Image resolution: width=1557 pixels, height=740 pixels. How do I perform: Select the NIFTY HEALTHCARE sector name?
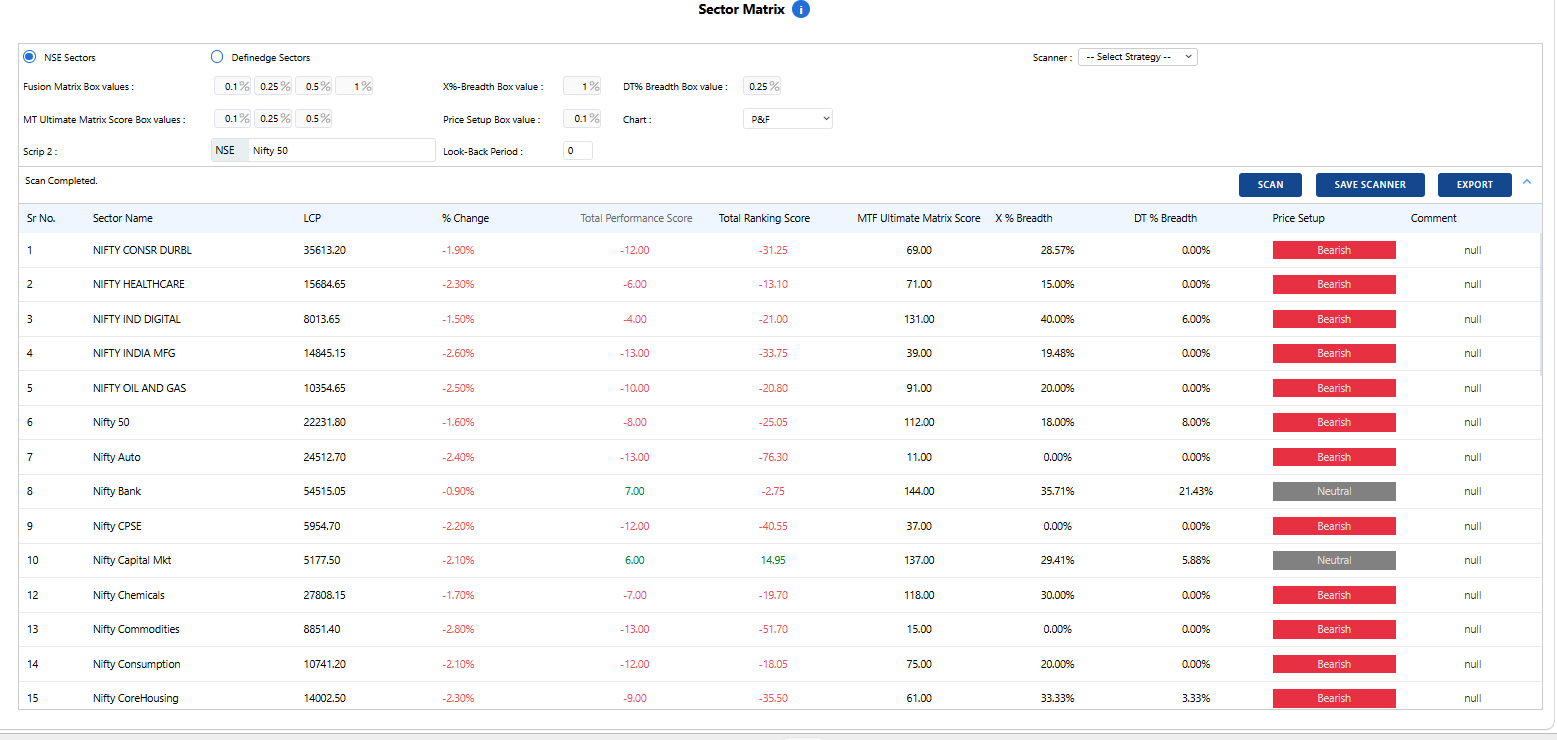point(139,284)
